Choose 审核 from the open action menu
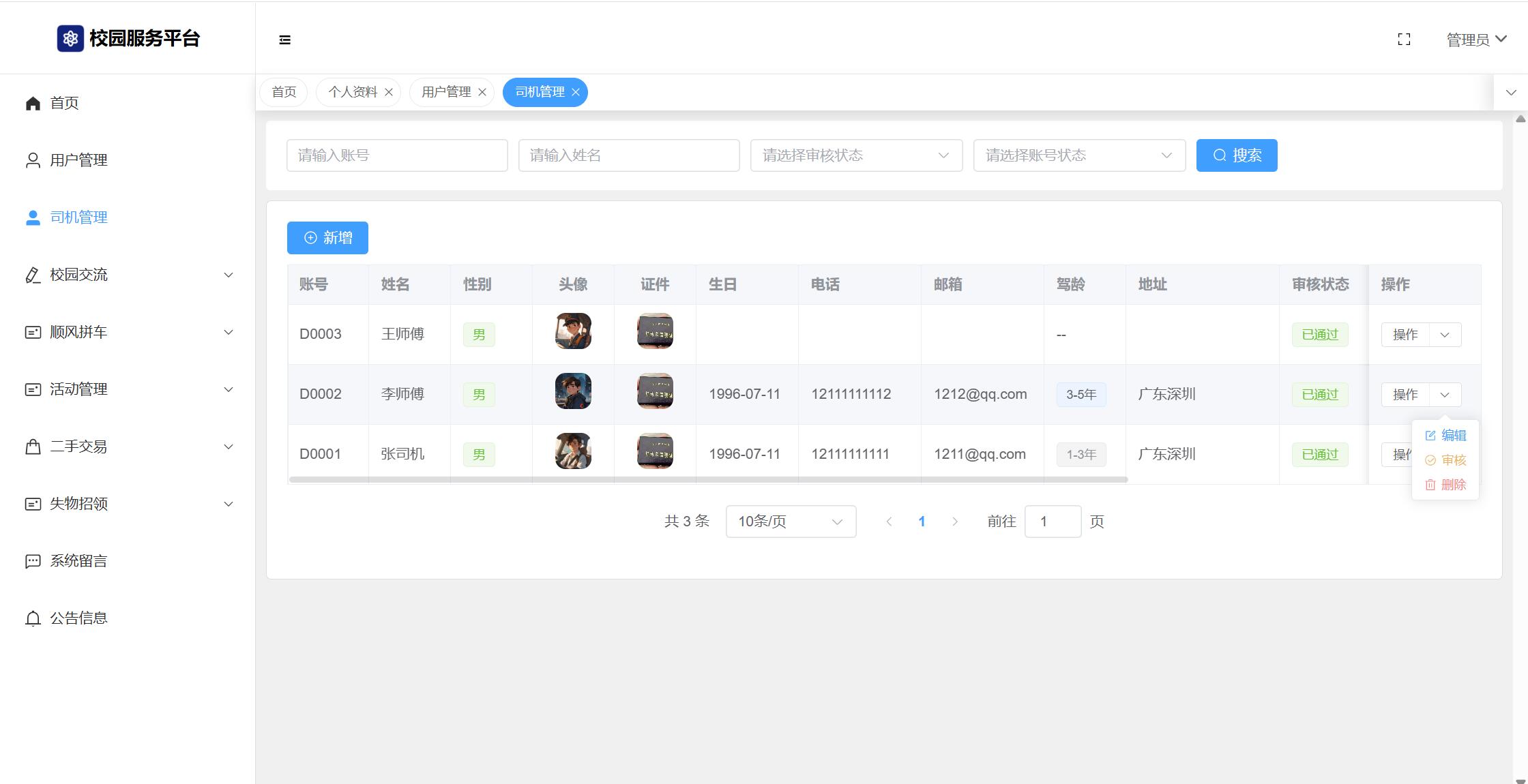1528x784 pixels. 1446,460
